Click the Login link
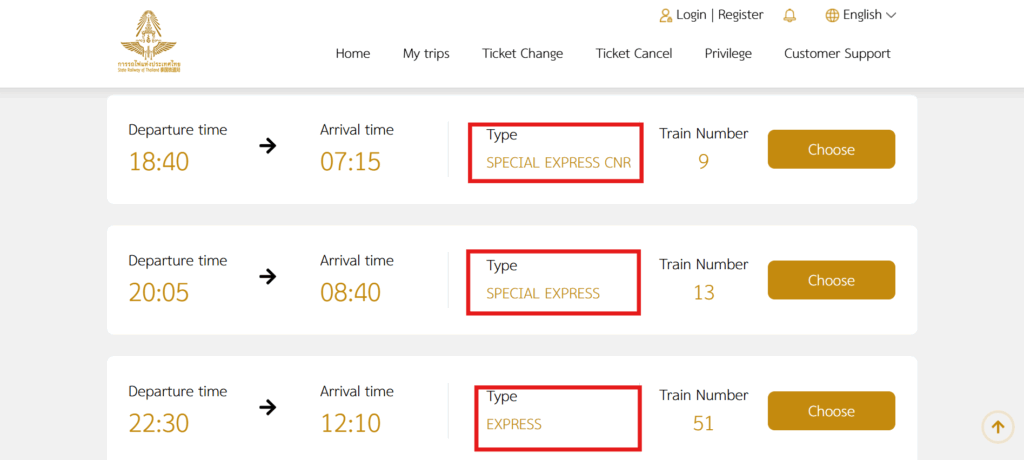 pyautogui.click(x=691, y=15)
